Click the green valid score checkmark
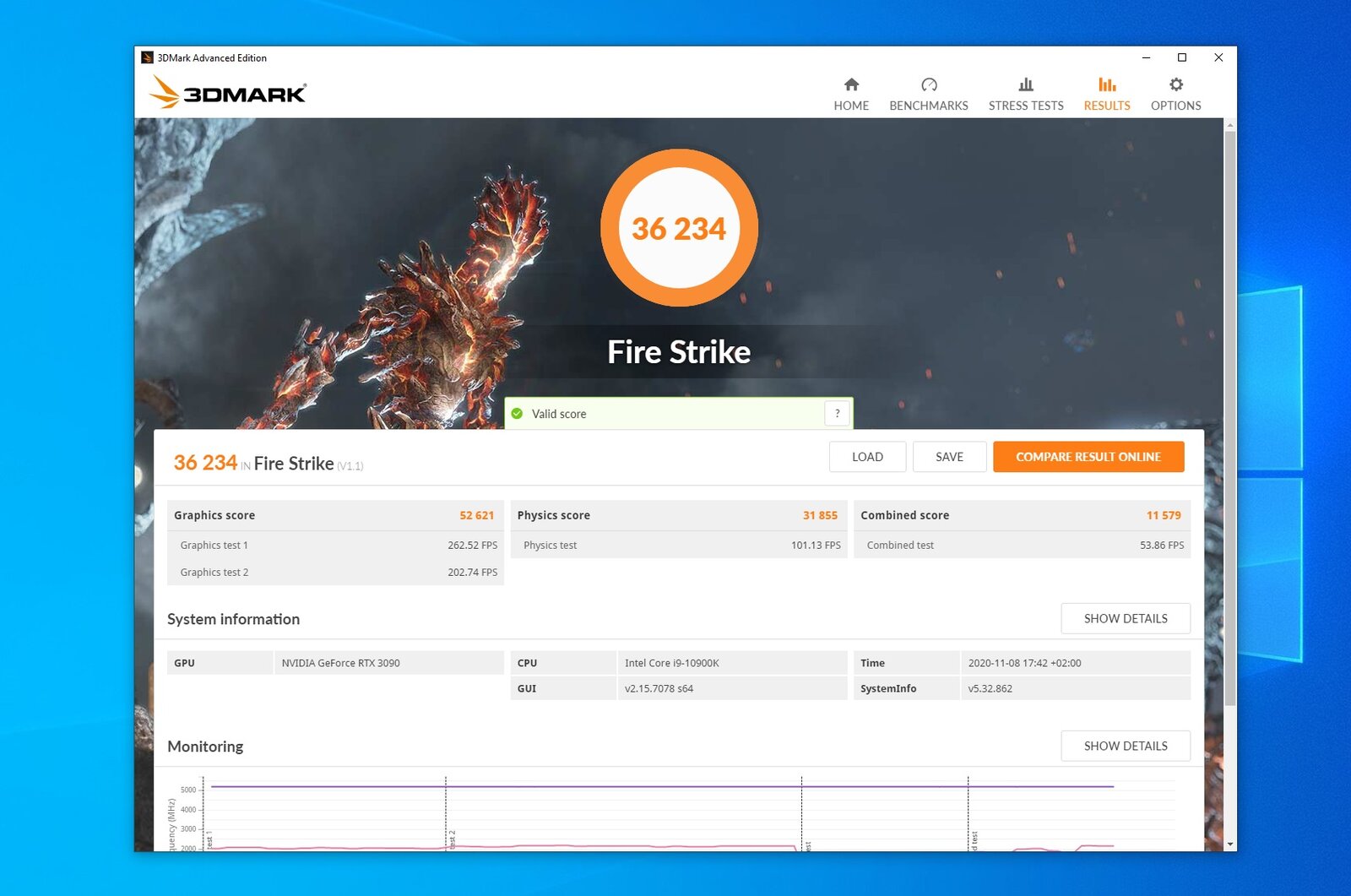The image size is (1351, 896). click(x=517, y=414)
